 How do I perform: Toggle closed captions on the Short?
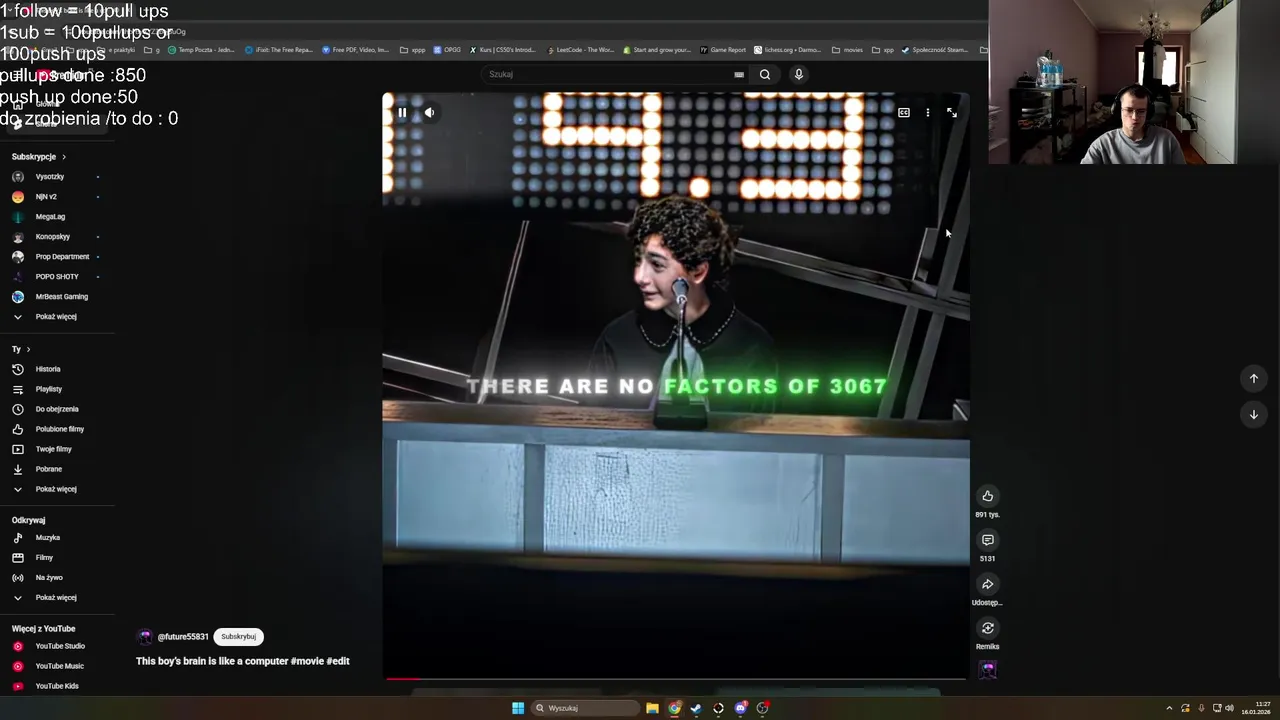tap(904, 113)
